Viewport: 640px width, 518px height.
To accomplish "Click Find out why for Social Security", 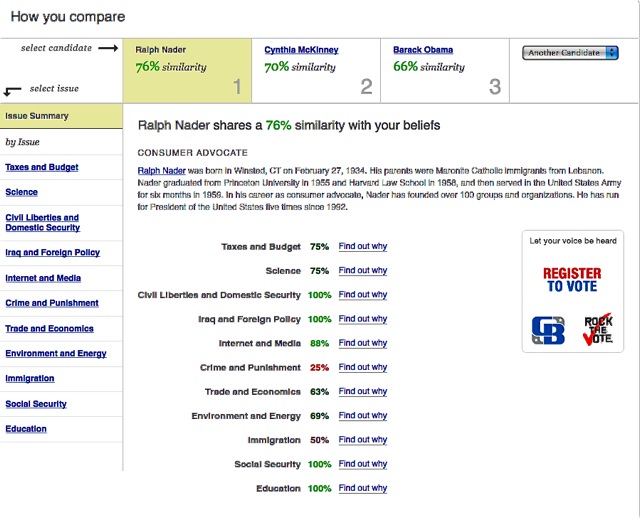I will pos(362,464).
